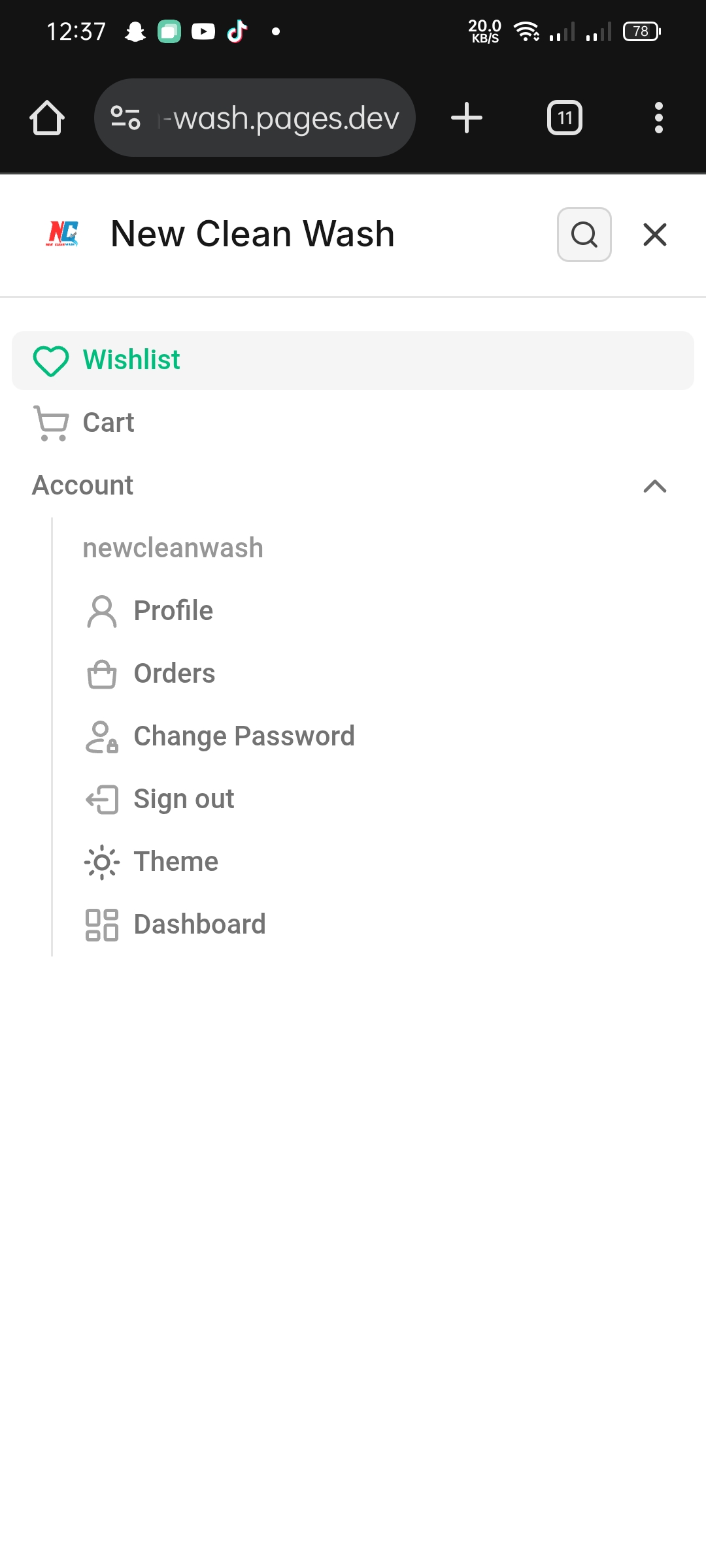Screen dimensions: 706x1568
Task: Tap the newcleanwash username label
Action: [173, 549]
